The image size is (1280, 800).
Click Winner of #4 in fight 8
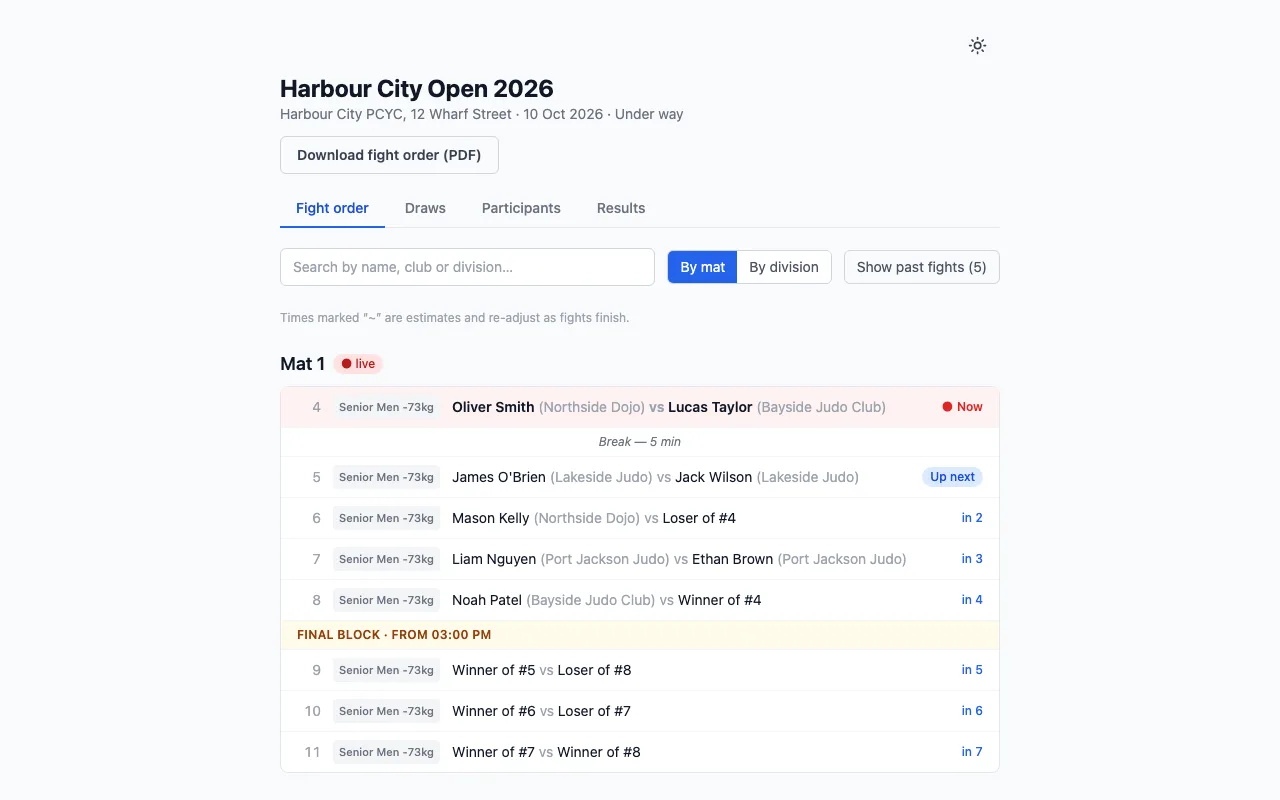(x=720, y=600)
